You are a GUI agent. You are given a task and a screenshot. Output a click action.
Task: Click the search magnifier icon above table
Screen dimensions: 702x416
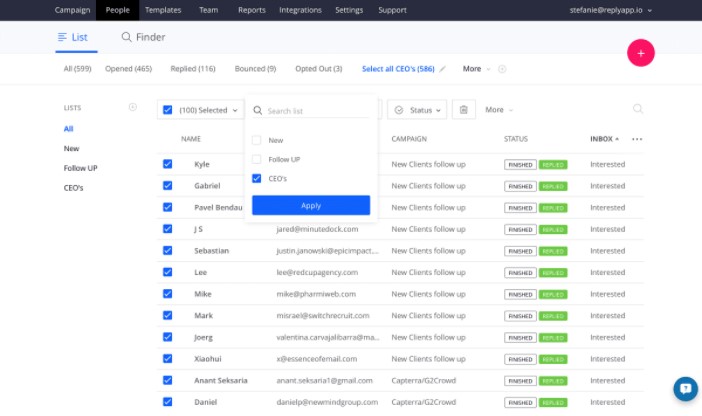(x=638, y=109)
